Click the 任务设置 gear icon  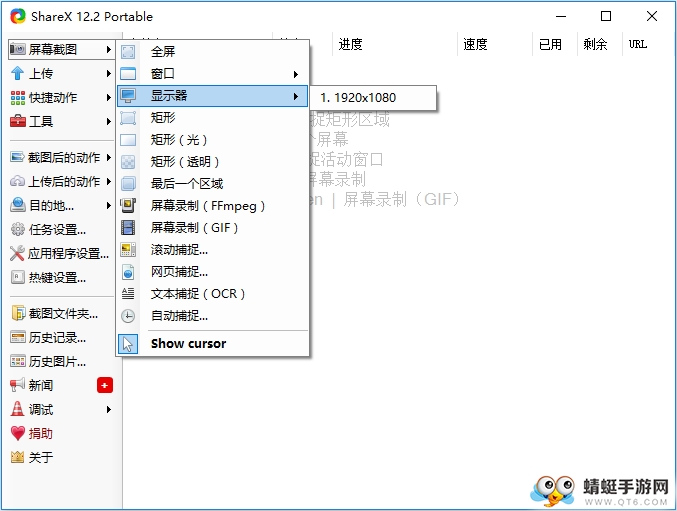point(18,229)
